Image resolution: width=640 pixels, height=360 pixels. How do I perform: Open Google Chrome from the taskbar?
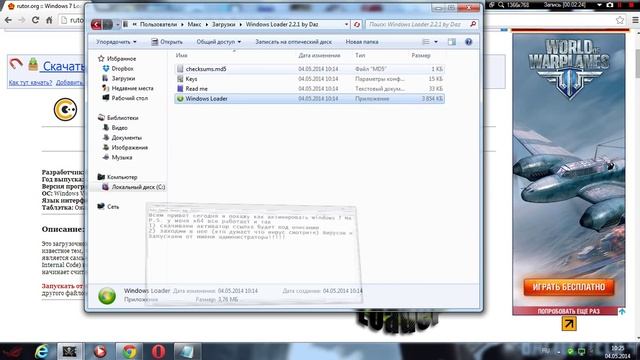pos(129,351)
